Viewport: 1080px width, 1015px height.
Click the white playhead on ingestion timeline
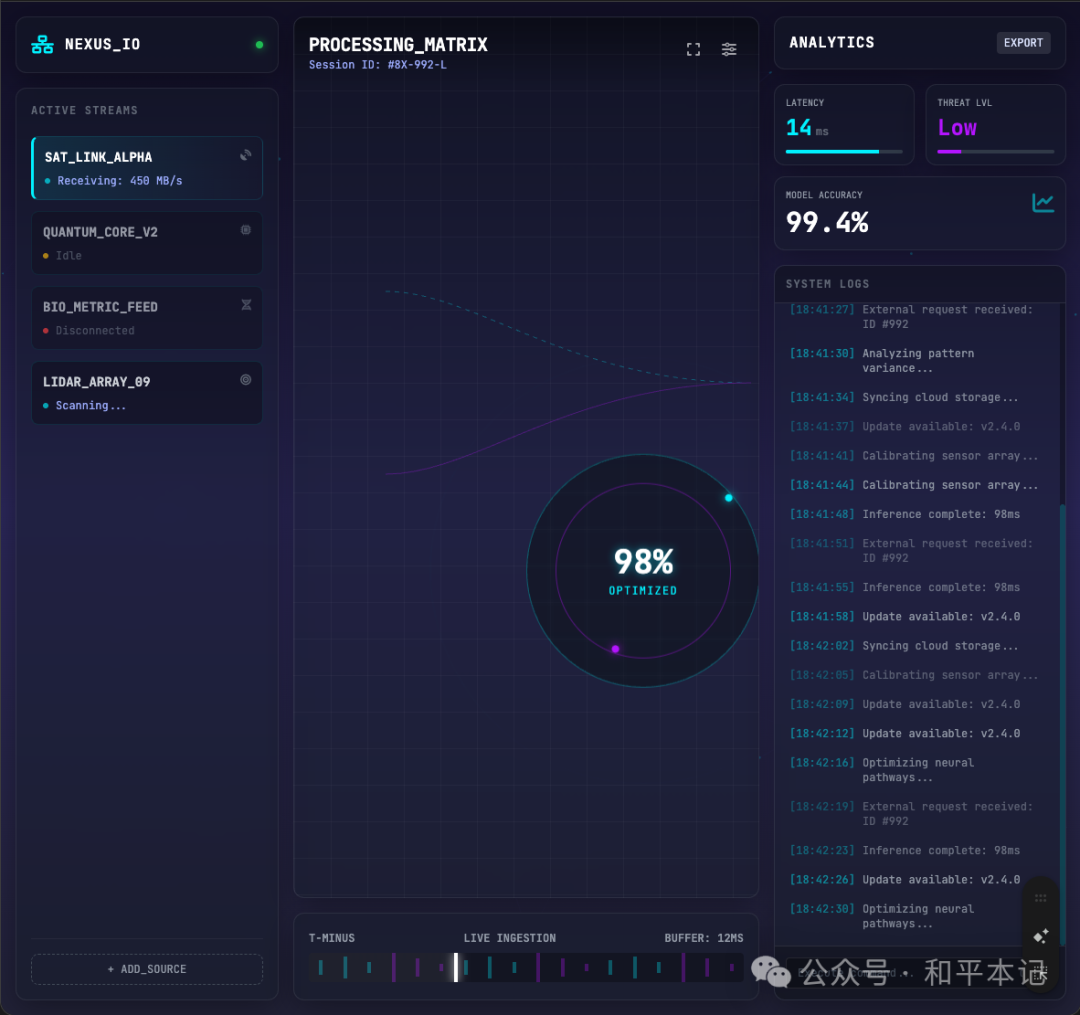pyautogui.click(x=455, y=967)
